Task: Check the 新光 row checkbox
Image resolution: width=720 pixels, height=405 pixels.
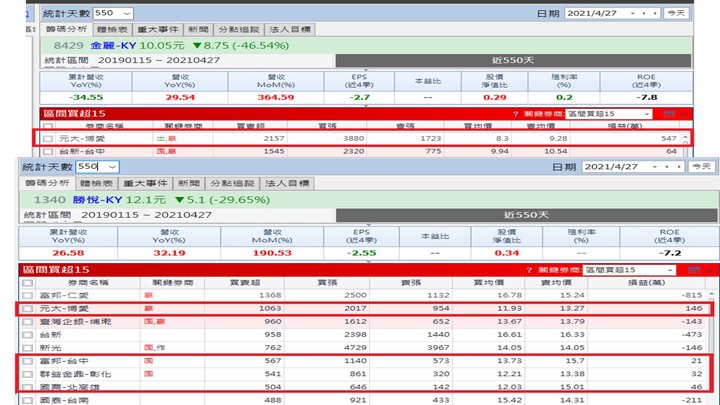Action: coord(27,348)
